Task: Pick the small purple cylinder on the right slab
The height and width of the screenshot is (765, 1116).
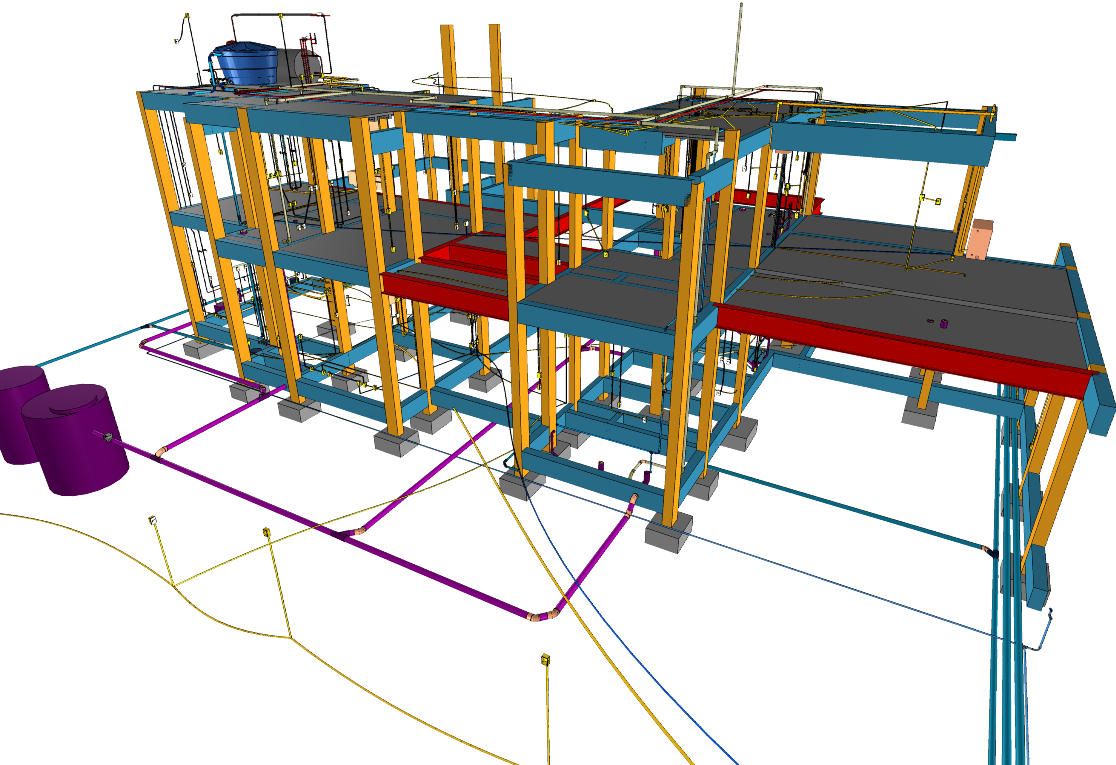Action: pos(944,324)
